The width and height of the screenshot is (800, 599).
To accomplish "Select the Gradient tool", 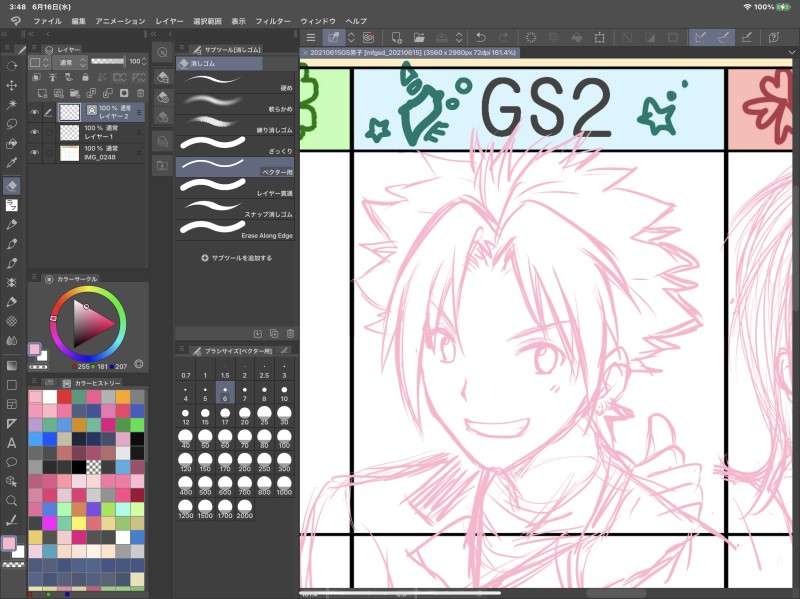I will (x=11, y=365).
